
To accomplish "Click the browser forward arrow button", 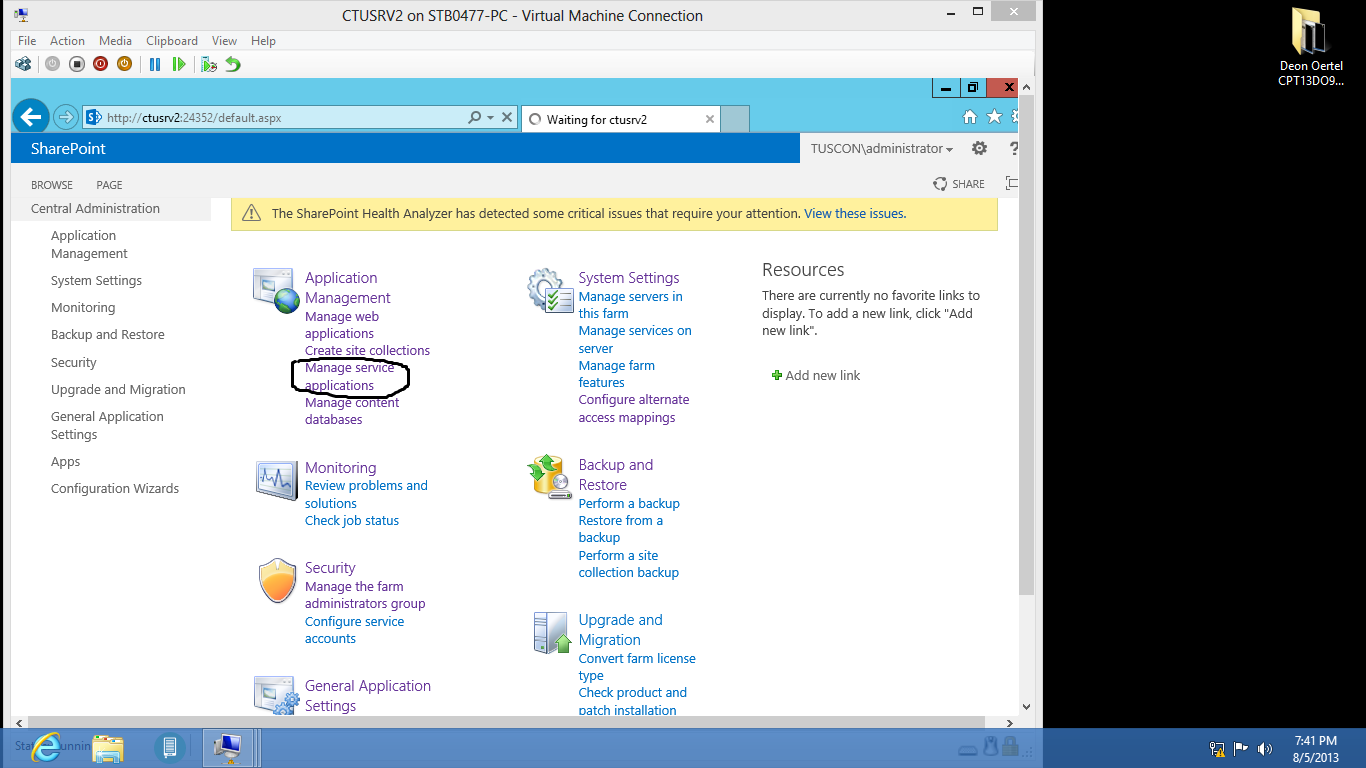I will (65, 117).
